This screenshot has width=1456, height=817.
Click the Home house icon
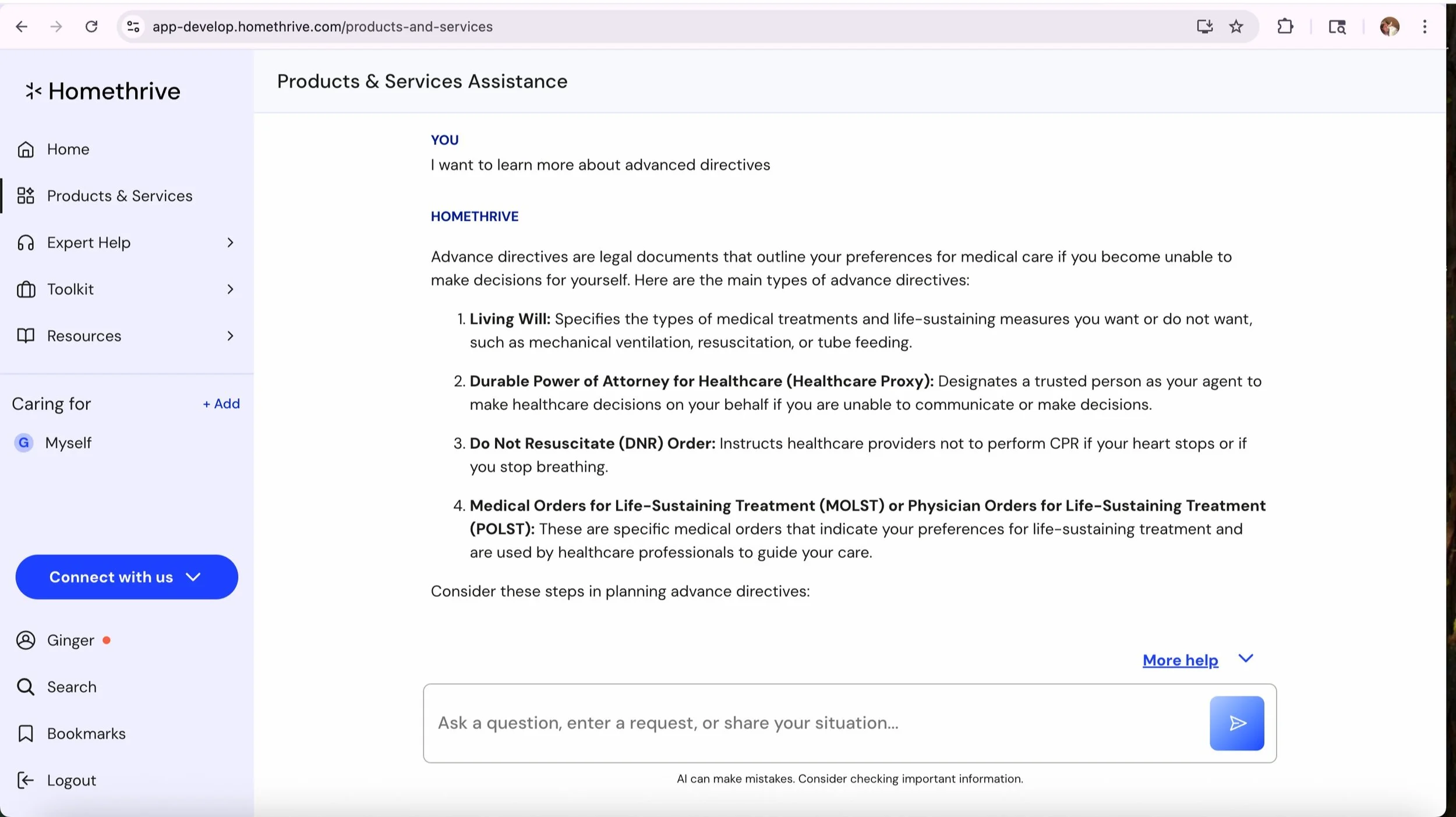26,150
